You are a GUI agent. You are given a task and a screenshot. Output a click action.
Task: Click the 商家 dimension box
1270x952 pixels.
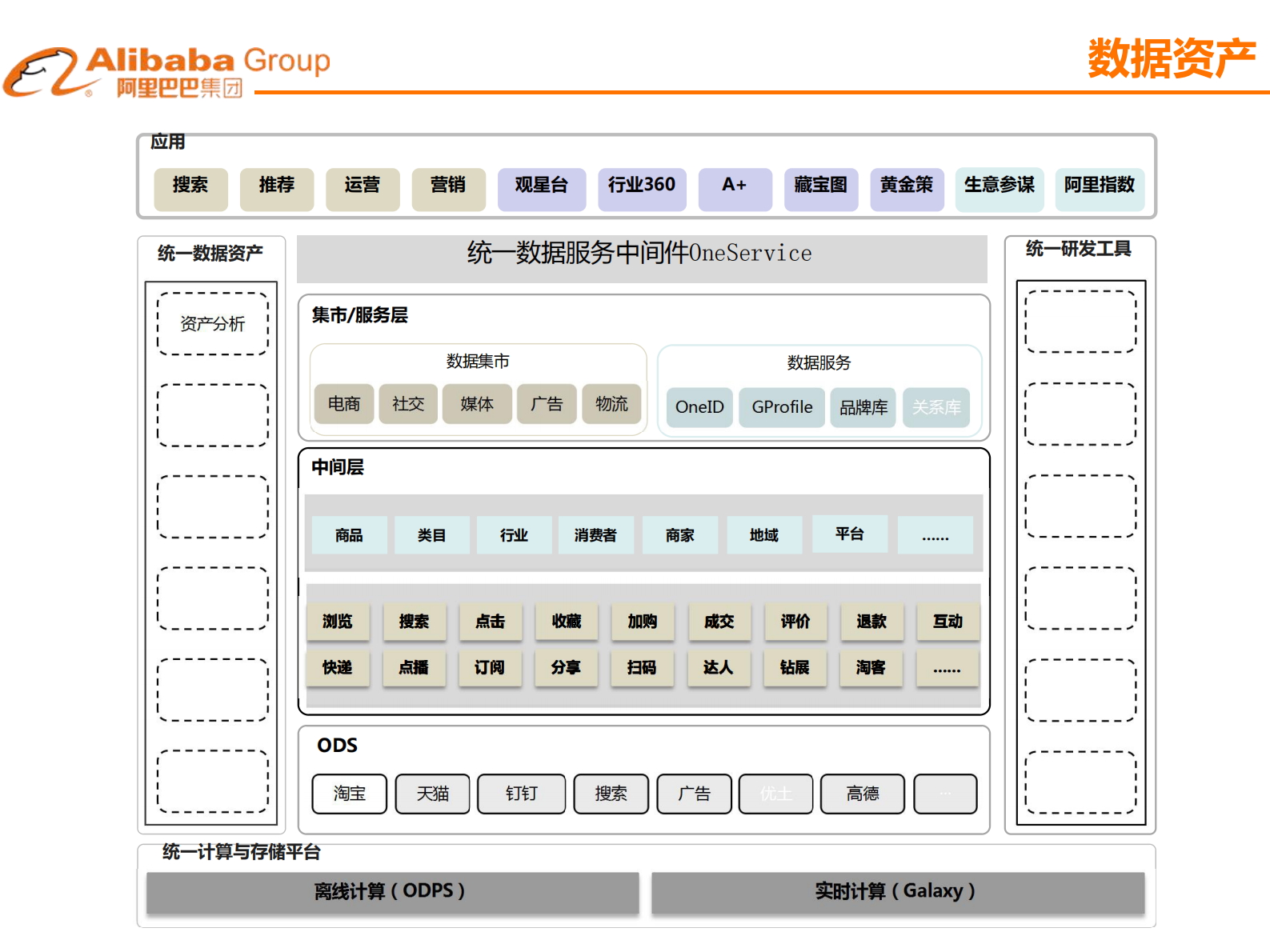point(680,535)
